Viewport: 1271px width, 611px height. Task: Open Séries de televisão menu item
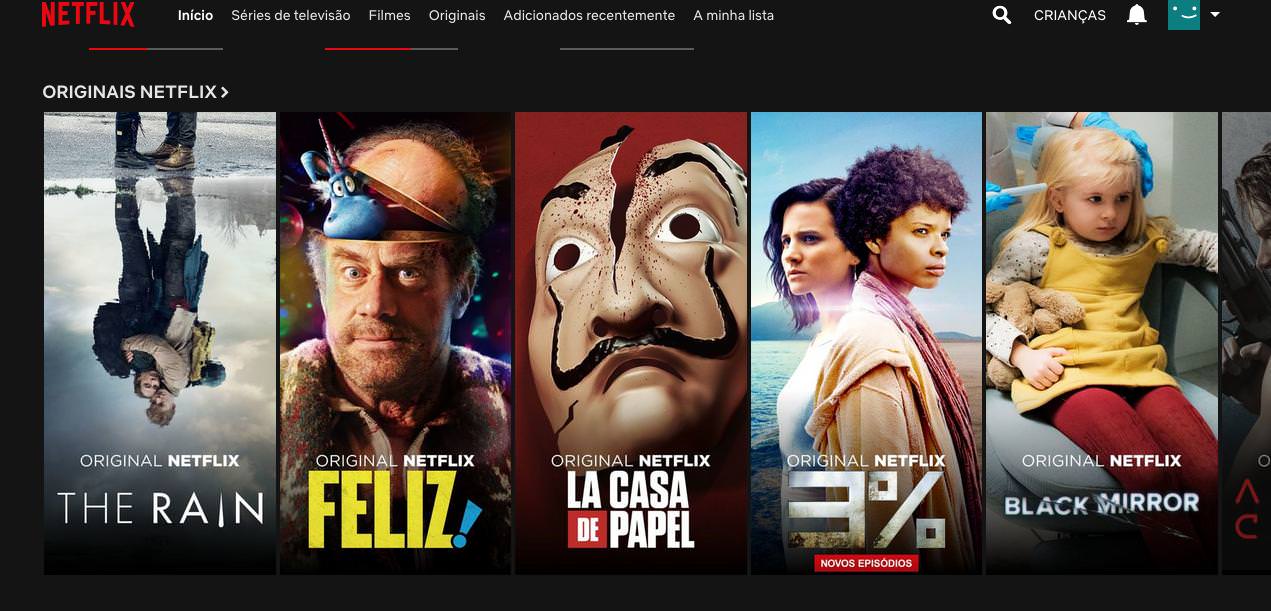tap(291, 15)
